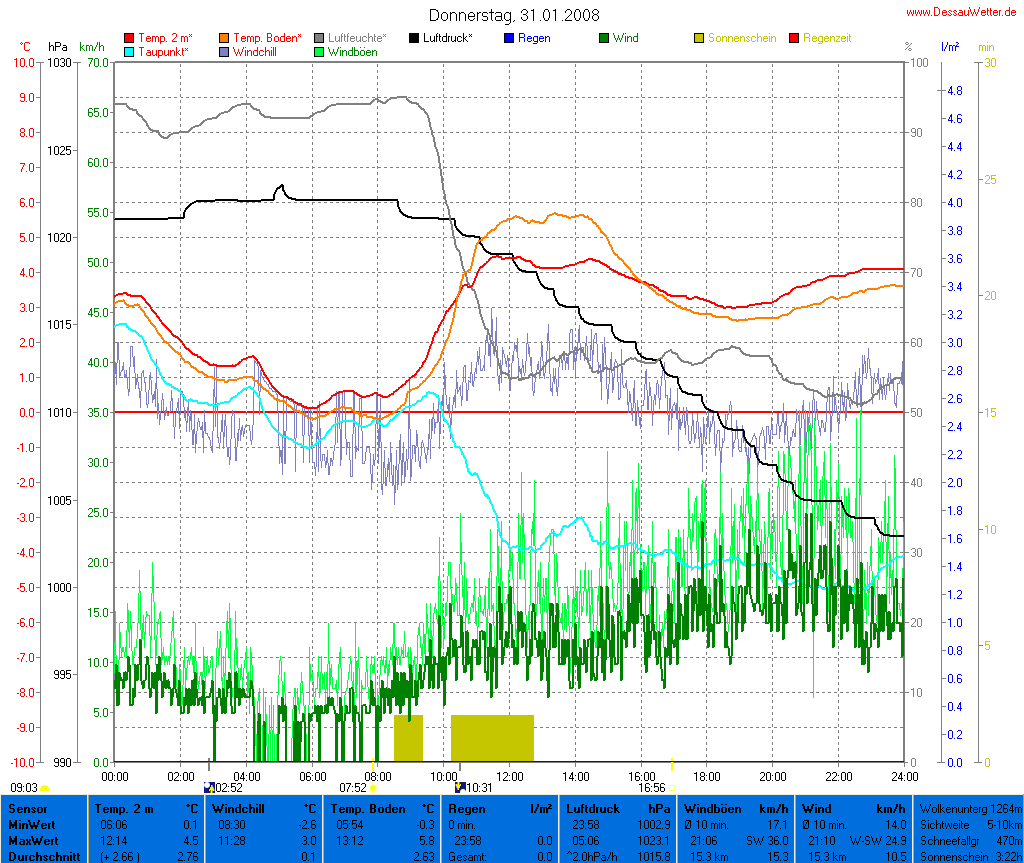Click the black Luftdruck legend square

[x=414, y=38]
